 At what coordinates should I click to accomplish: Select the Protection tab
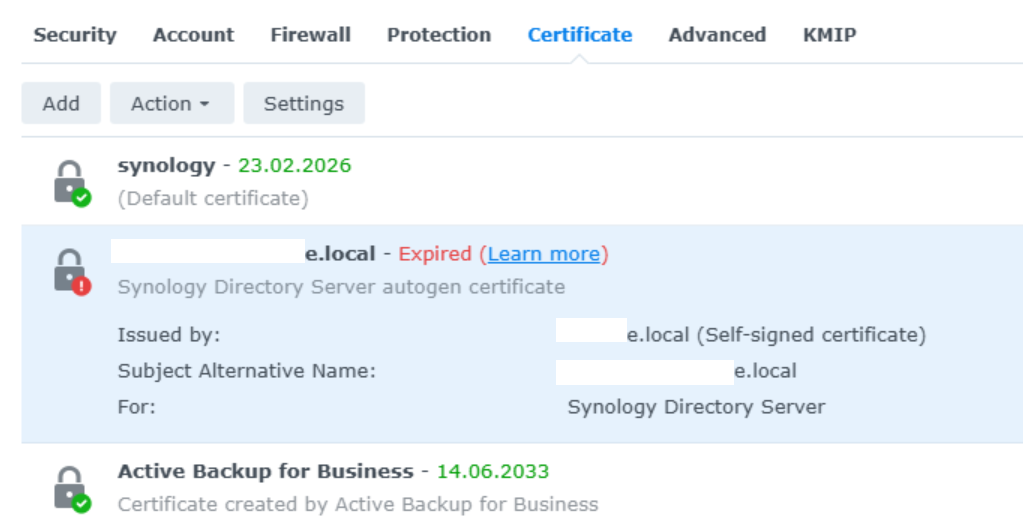439,35
